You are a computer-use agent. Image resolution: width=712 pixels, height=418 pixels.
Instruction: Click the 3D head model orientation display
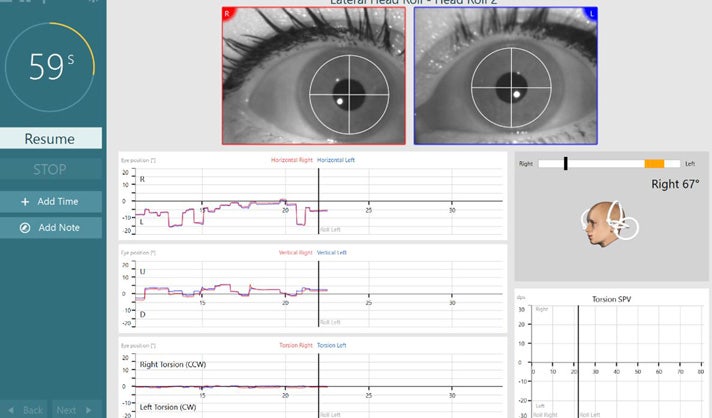pos(610,224)
